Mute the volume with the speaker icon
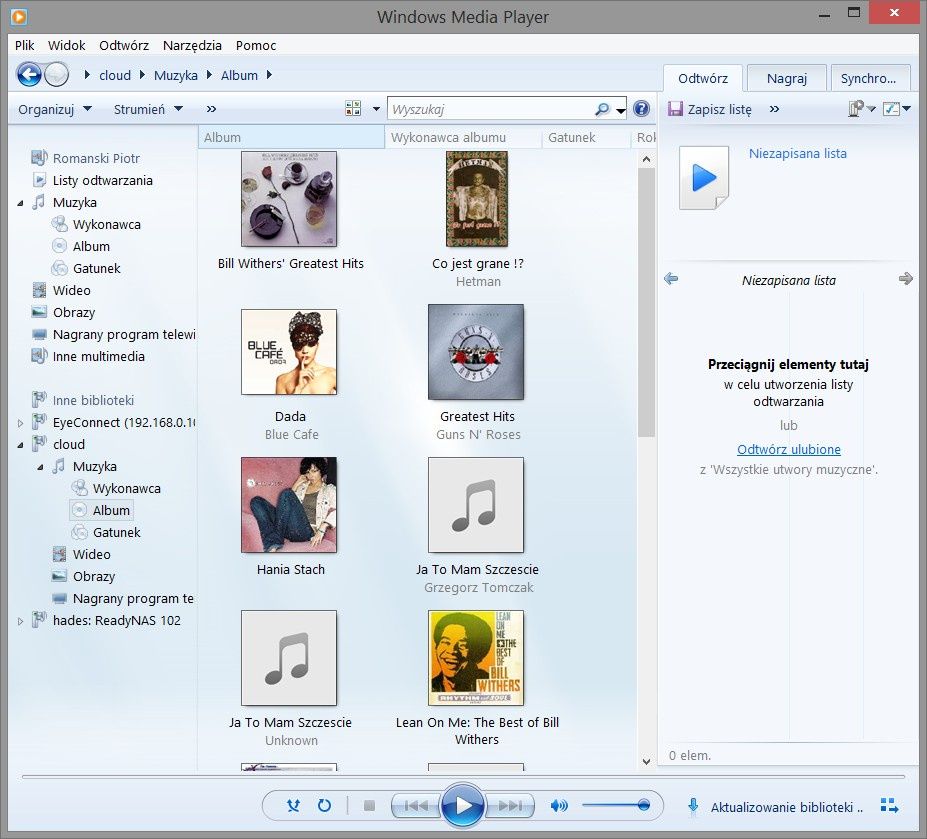 click(559, 805)
